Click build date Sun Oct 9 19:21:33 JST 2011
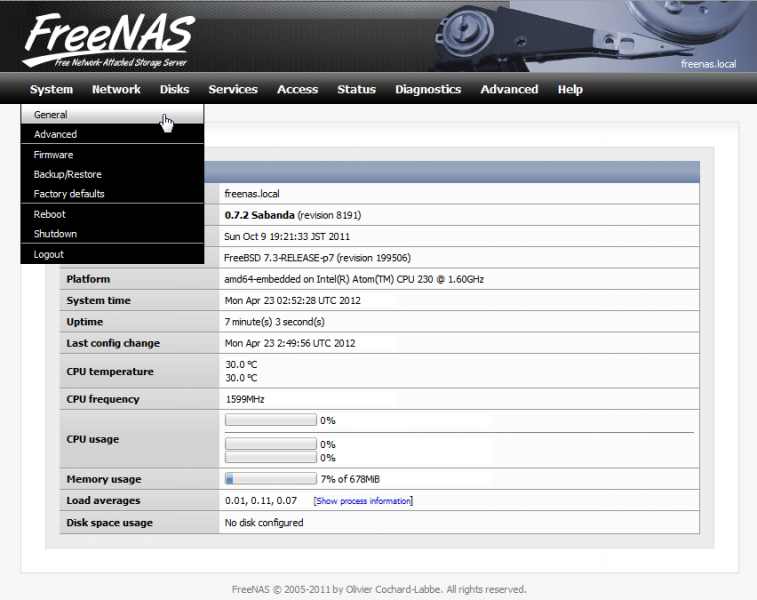 click(x=287, y=237)
